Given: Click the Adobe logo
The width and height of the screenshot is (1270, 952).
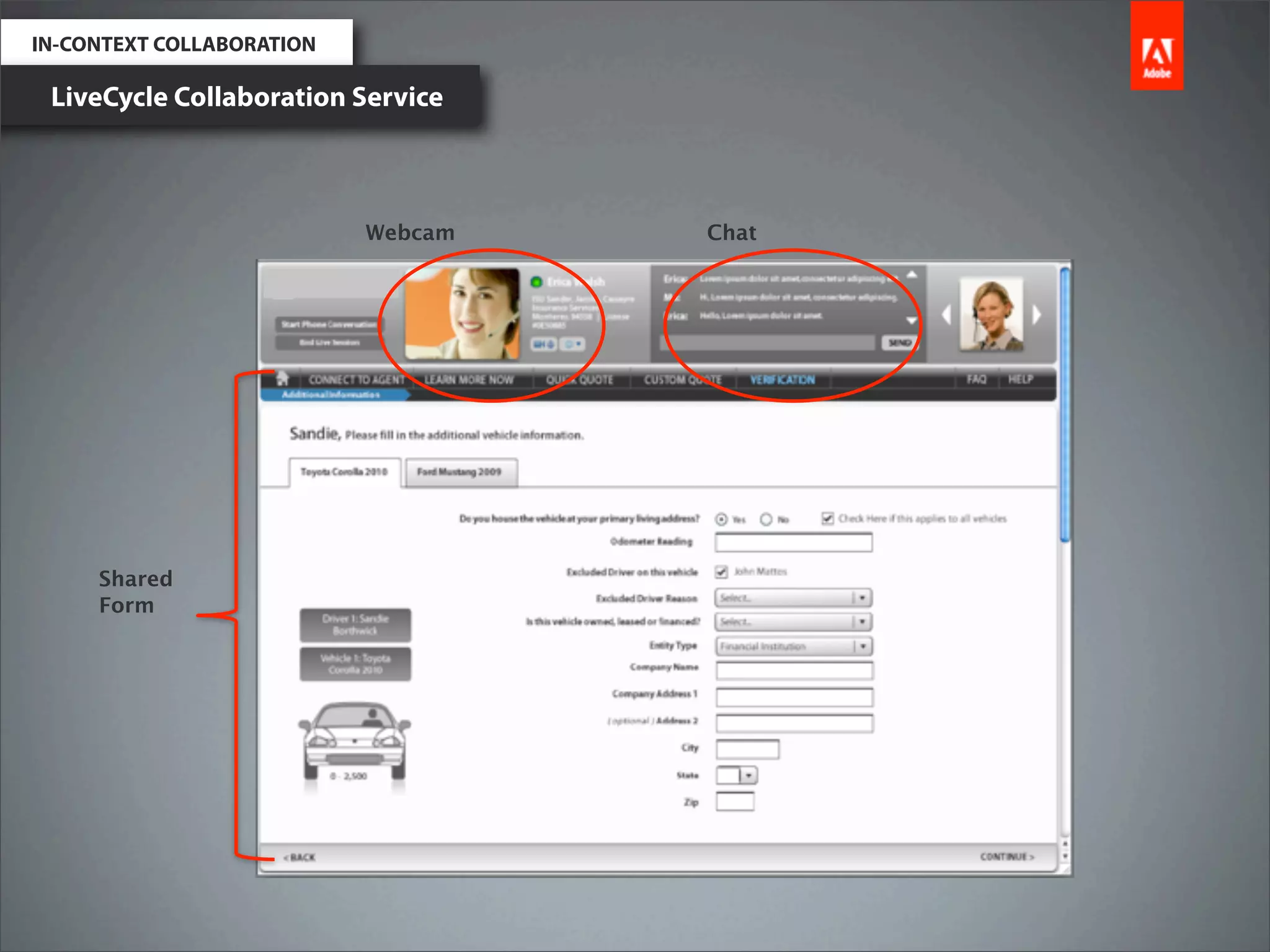Looking at the screenshot, I should (1157, 46).
